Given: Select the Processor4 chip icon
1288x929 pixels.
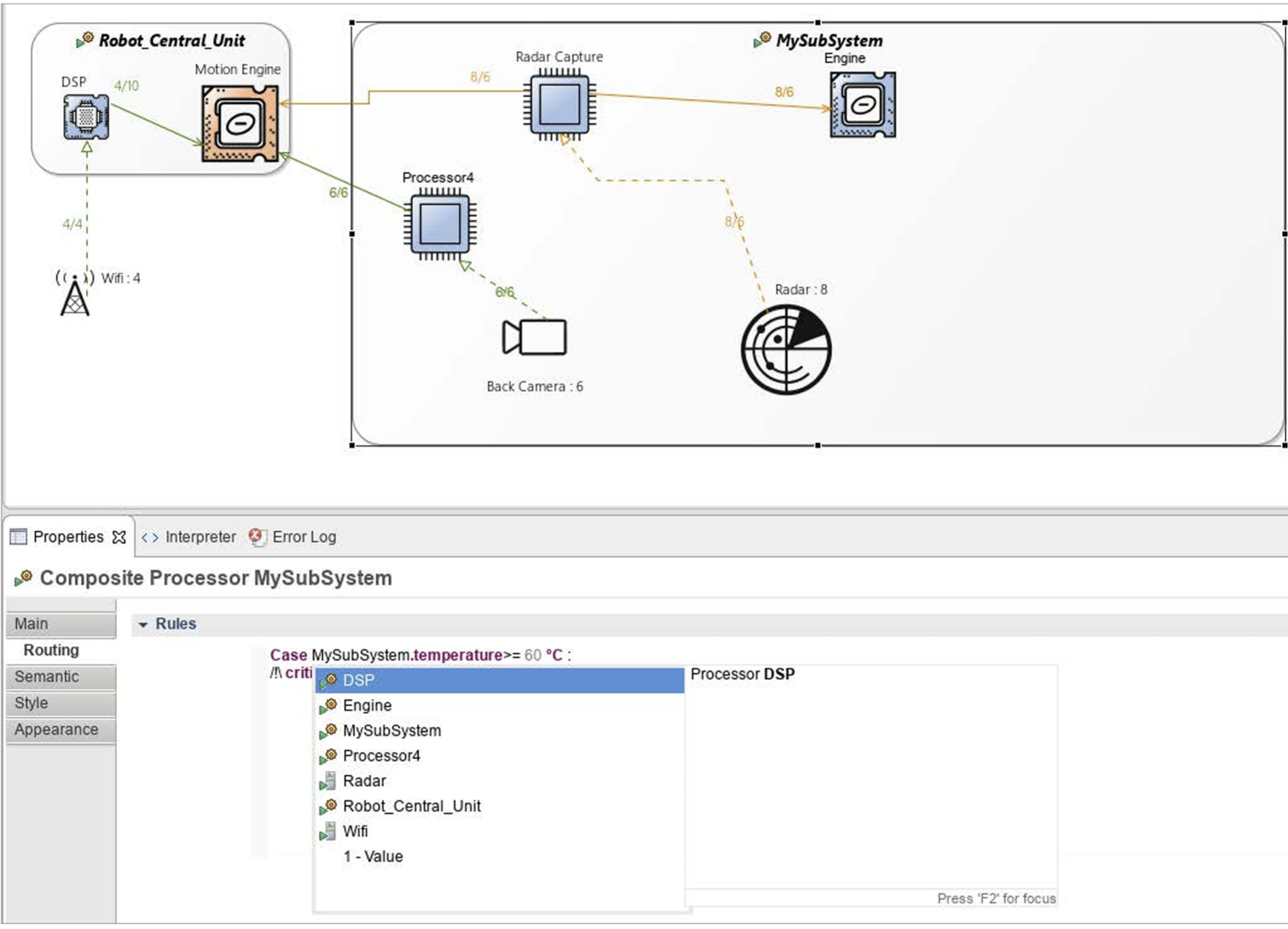Looking at the screenshot, I should [440, 224].
